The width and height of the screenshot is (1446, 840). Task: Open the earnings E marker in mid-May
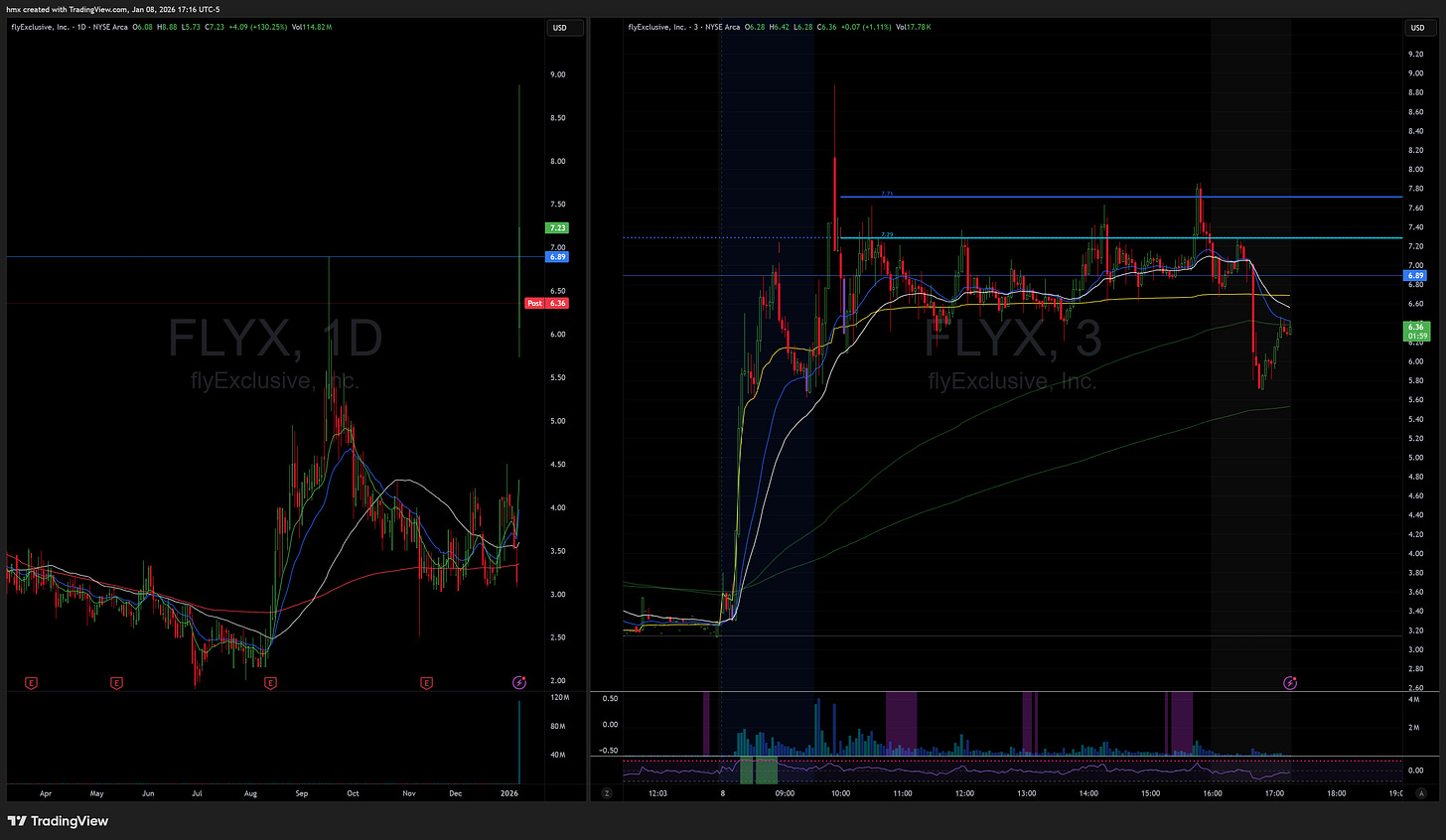tap(116, 683)
